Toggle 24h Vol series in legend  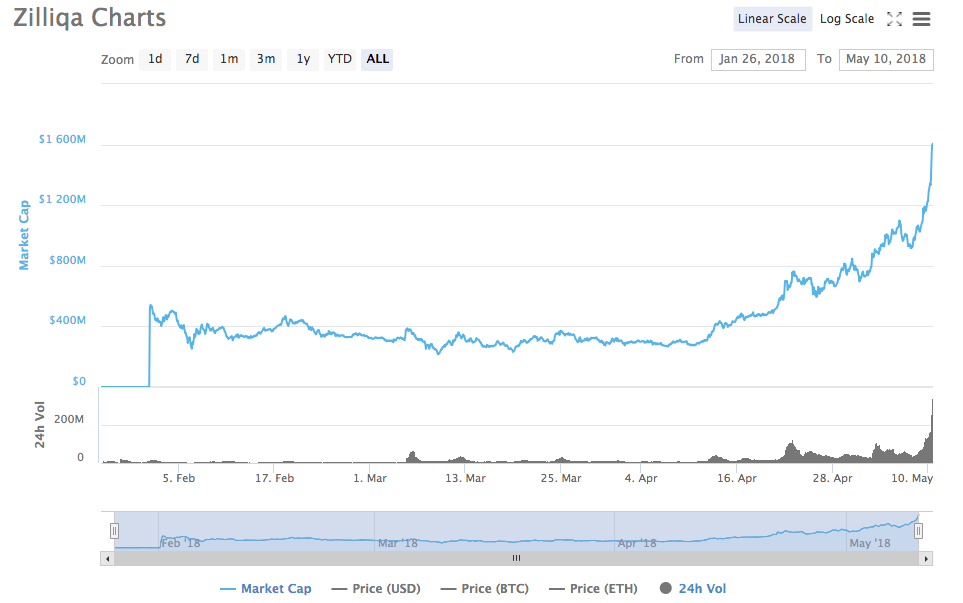[693, 588]
